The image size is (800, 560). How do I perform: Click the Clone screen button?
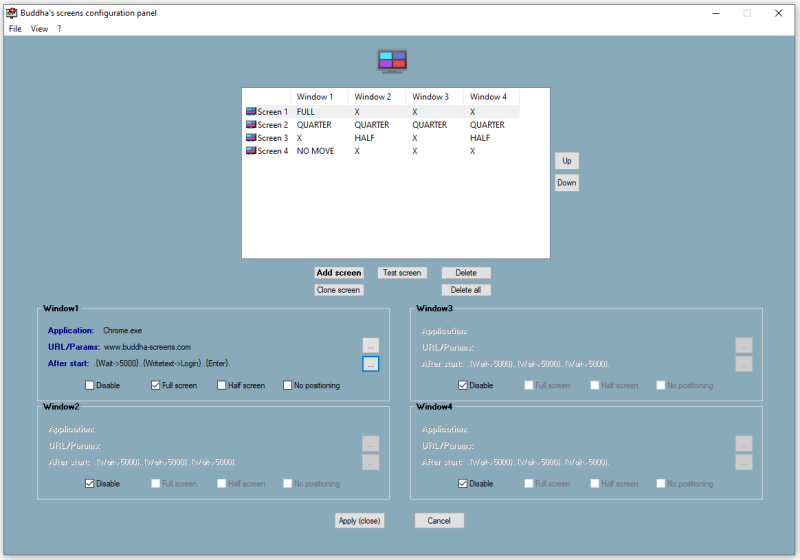[x=339, y=290]
